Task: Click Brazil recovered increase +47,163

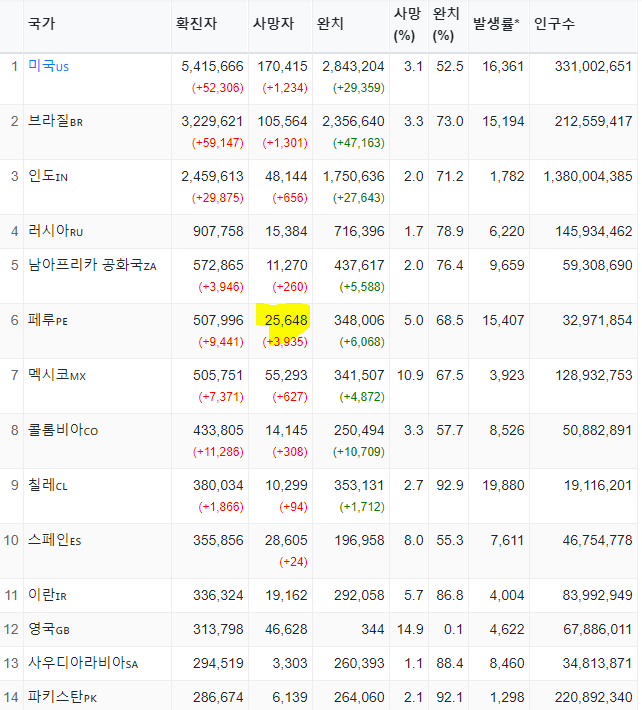Action: [x=359, y=143]
